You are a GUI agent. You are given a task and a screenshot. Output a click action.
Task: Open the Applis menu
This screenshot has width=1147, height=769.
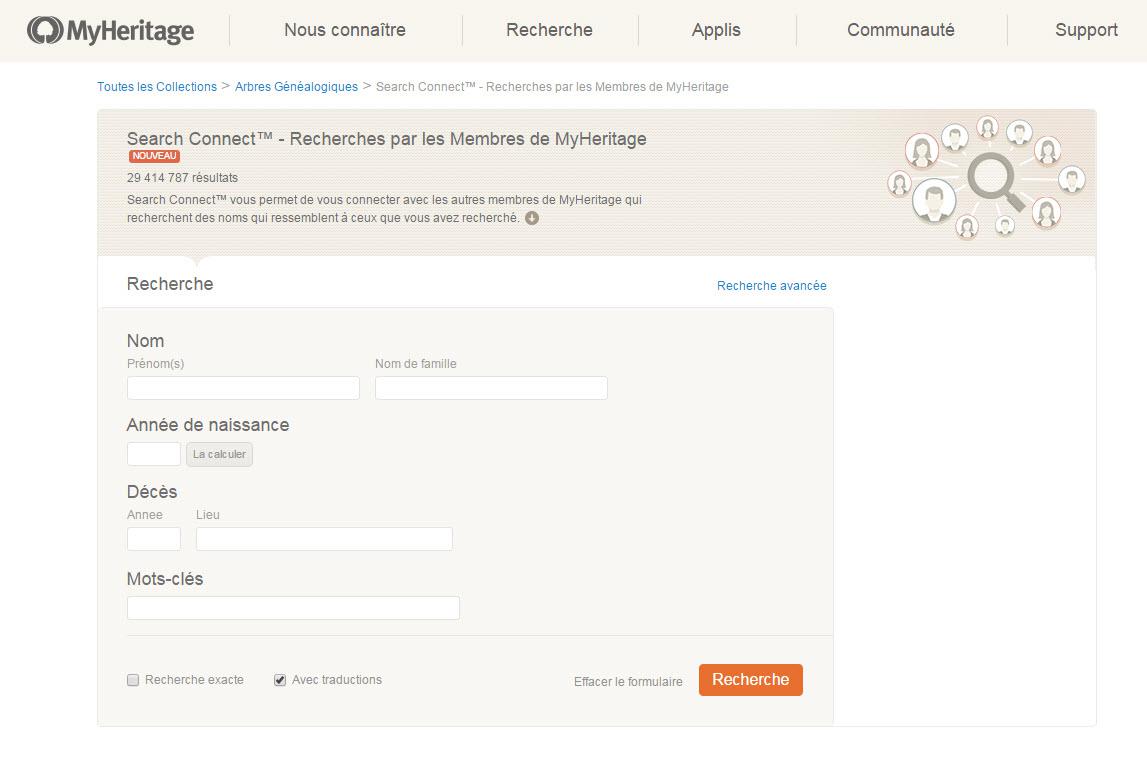tap(716, 30)
